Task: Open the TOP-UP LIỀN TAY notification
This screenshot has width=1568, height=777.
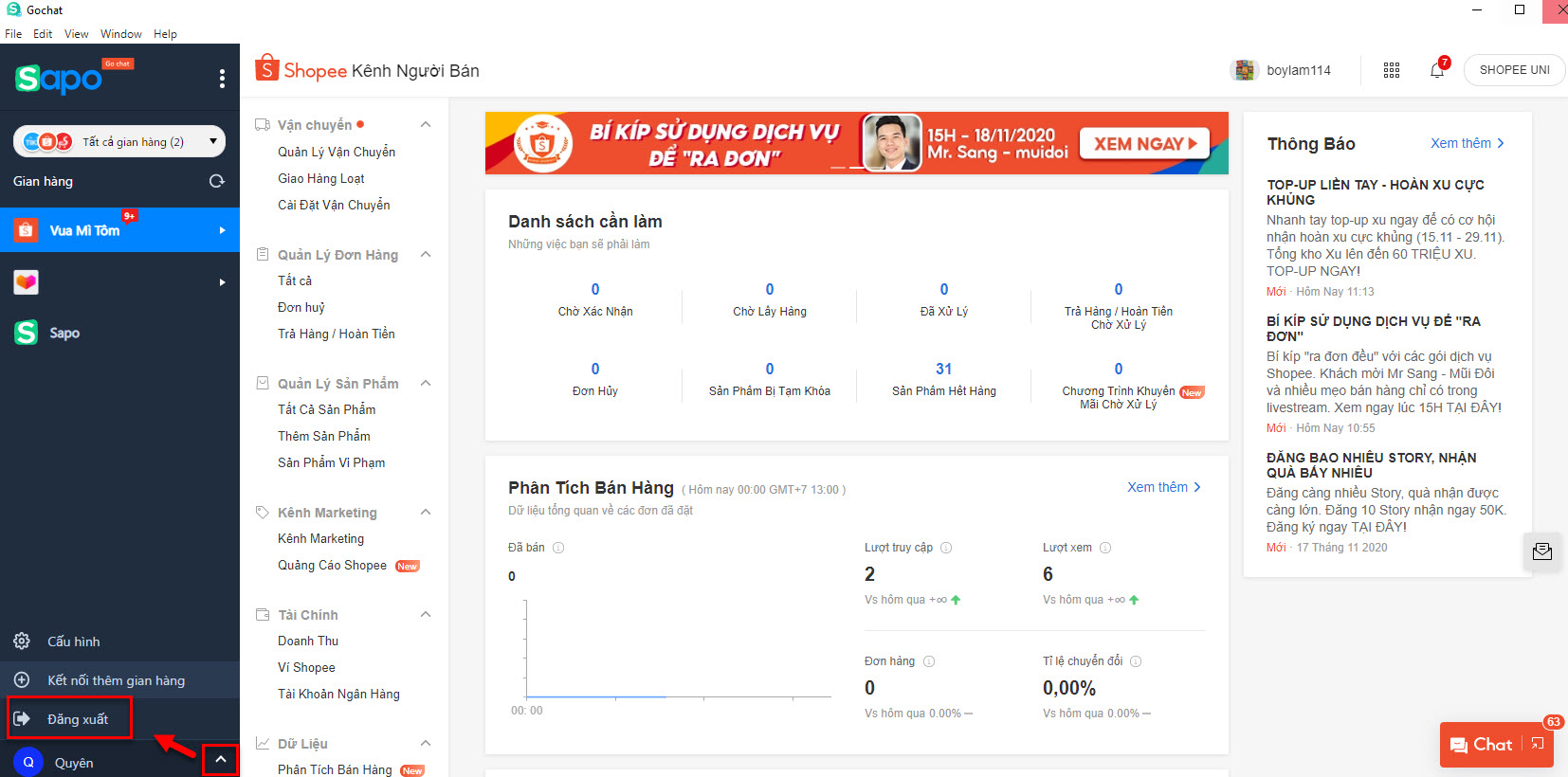Action: click(x=1376, y=192)
